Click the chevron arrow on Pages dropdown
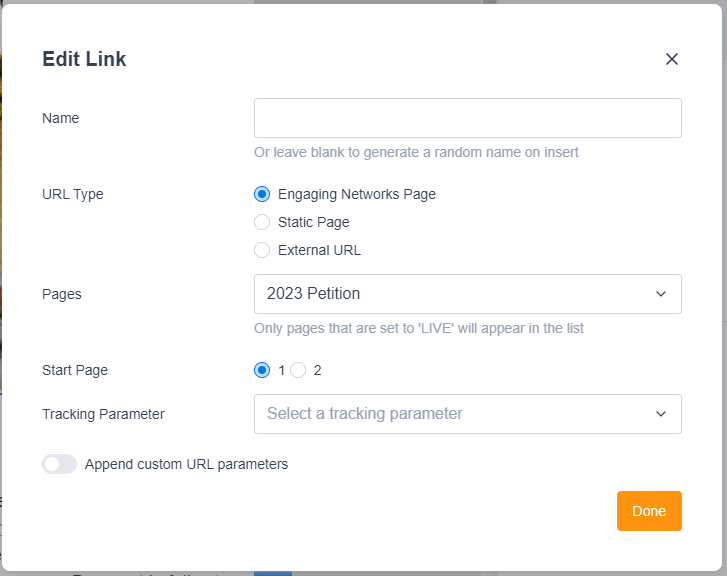The width and height of the screenshot is (727, 576). pyautogui.click(x=660, y=294)
